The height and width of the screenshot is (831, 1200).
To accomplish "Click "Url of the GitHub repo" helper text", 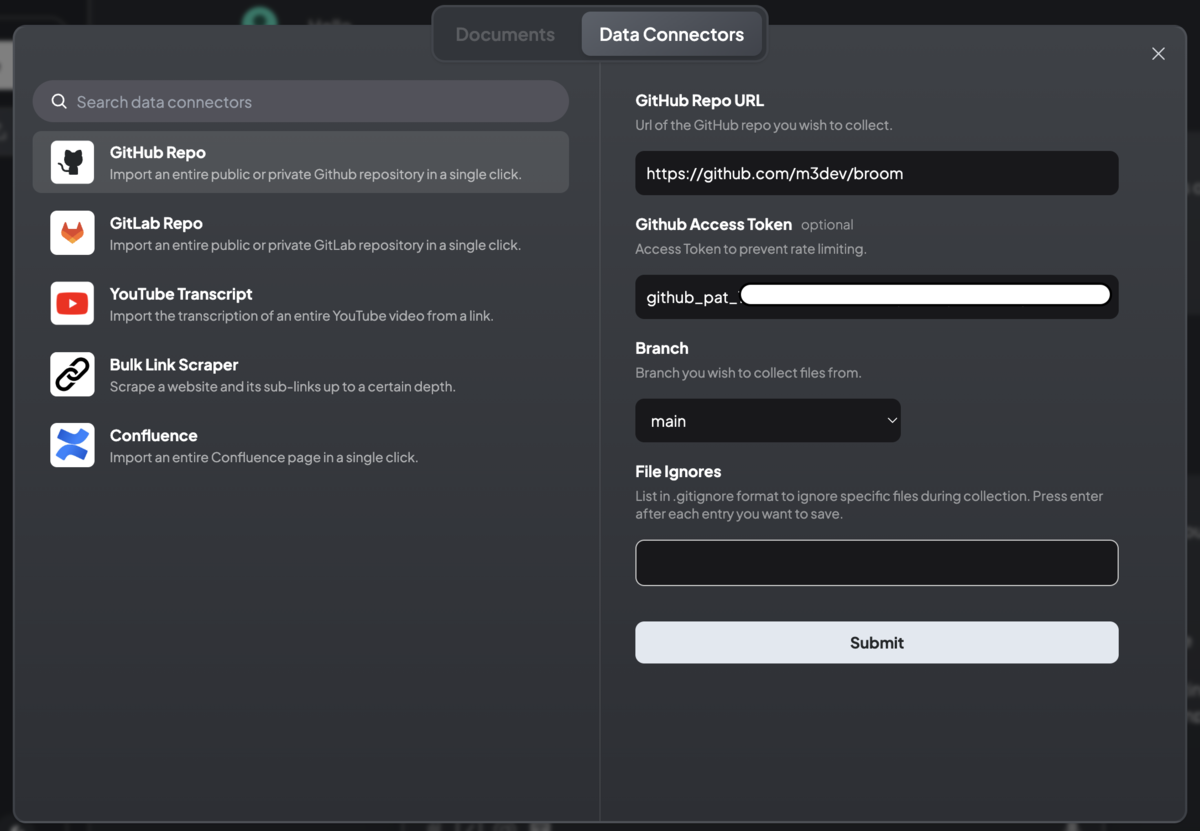I will click(764, 126).
